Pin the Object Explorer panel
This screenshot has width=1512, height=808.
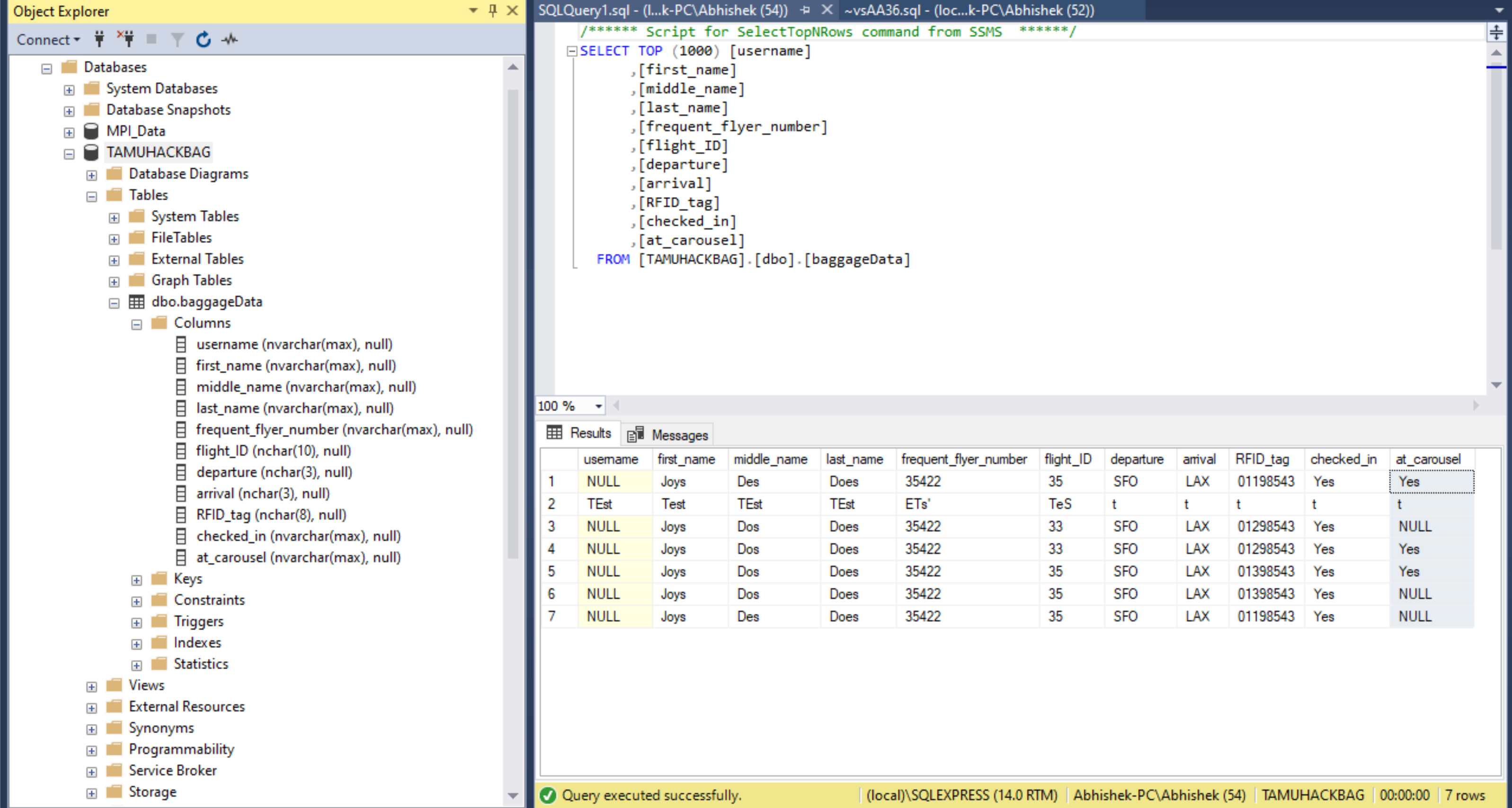click(x=492, y=10)
